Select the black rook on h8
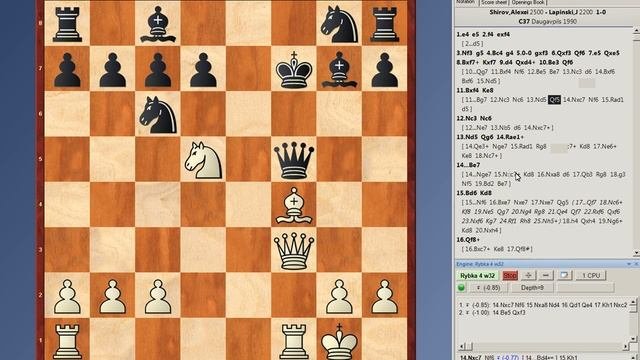Viewport: 640px width, 360px height. 384,24
